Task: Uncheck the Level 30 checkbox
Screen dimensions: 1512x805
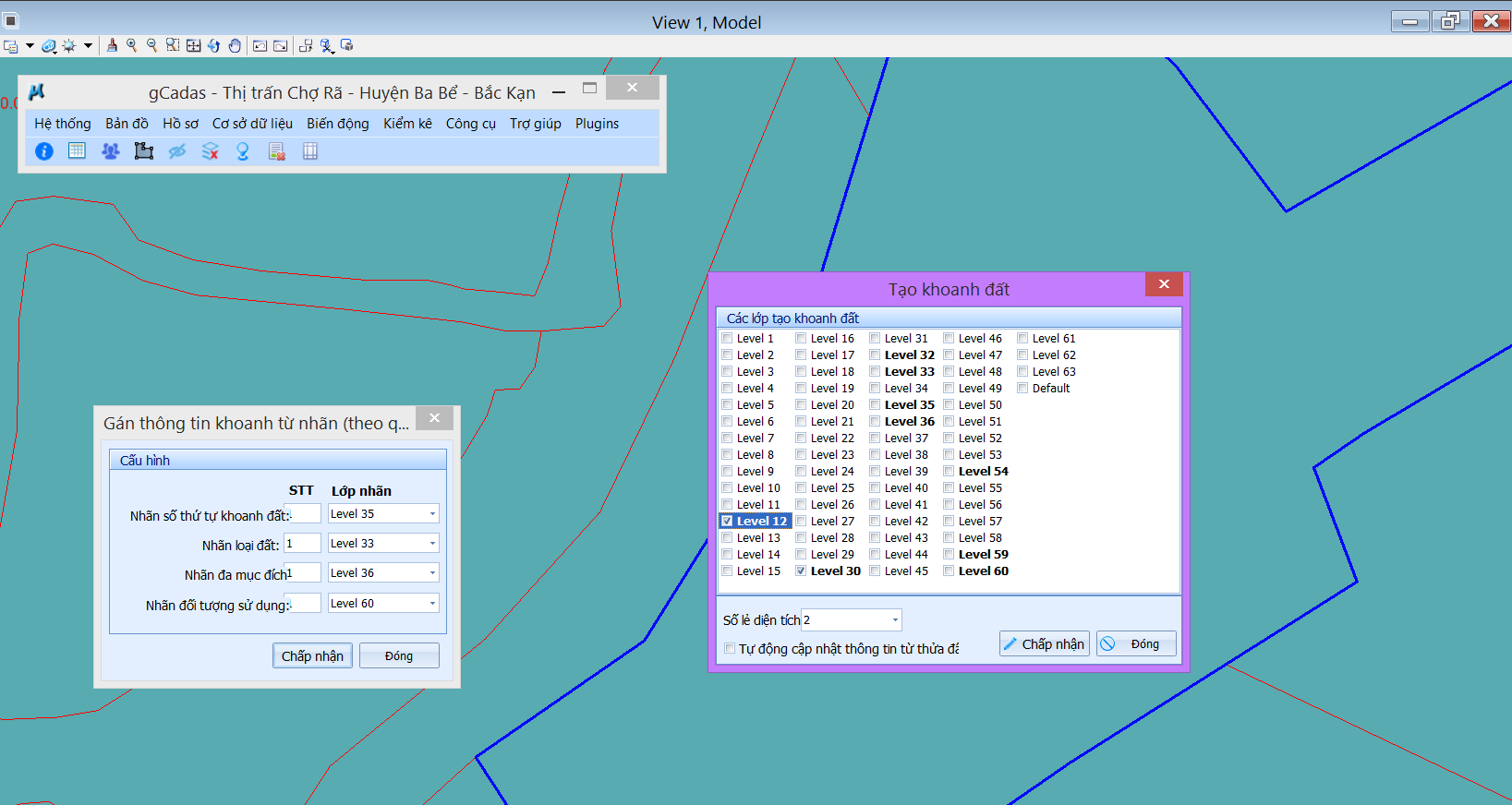Action: coord(801,571)
